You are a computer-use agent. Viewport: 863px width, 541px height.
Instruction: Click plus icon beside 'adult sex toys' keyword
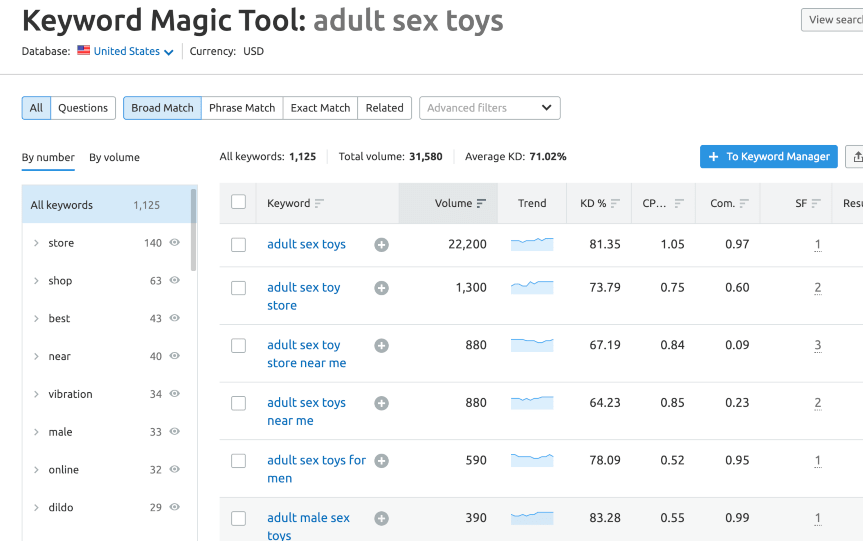point(381,245)
